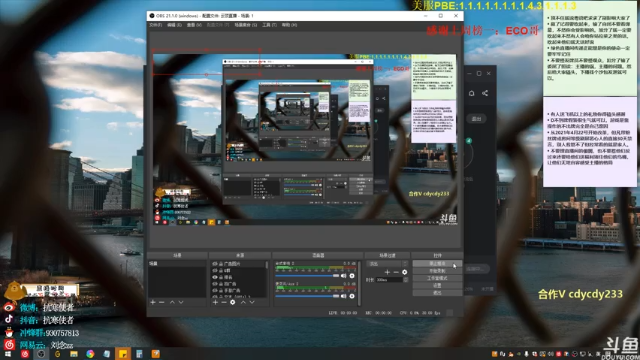Toggle visibility eye of the second source
Image resolution: width=640 pixels, height=360 pixels.
coord(215,271)
